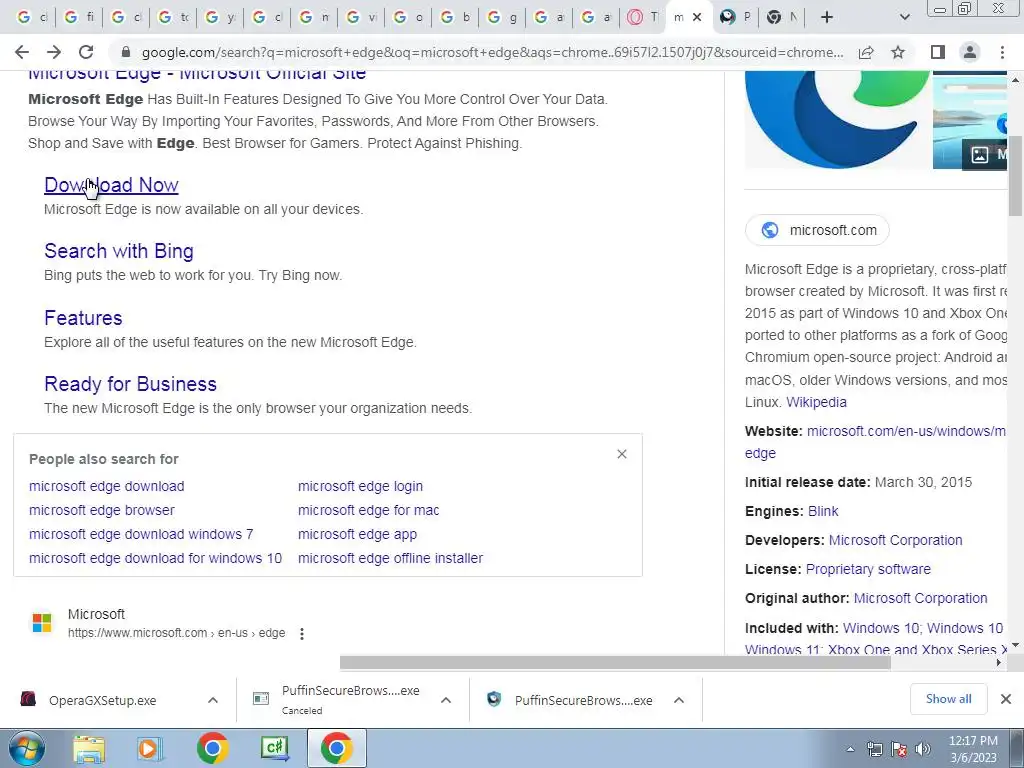1024x768 pixels.
Task: Open the Blink engine link
Action: coord(823,511)
